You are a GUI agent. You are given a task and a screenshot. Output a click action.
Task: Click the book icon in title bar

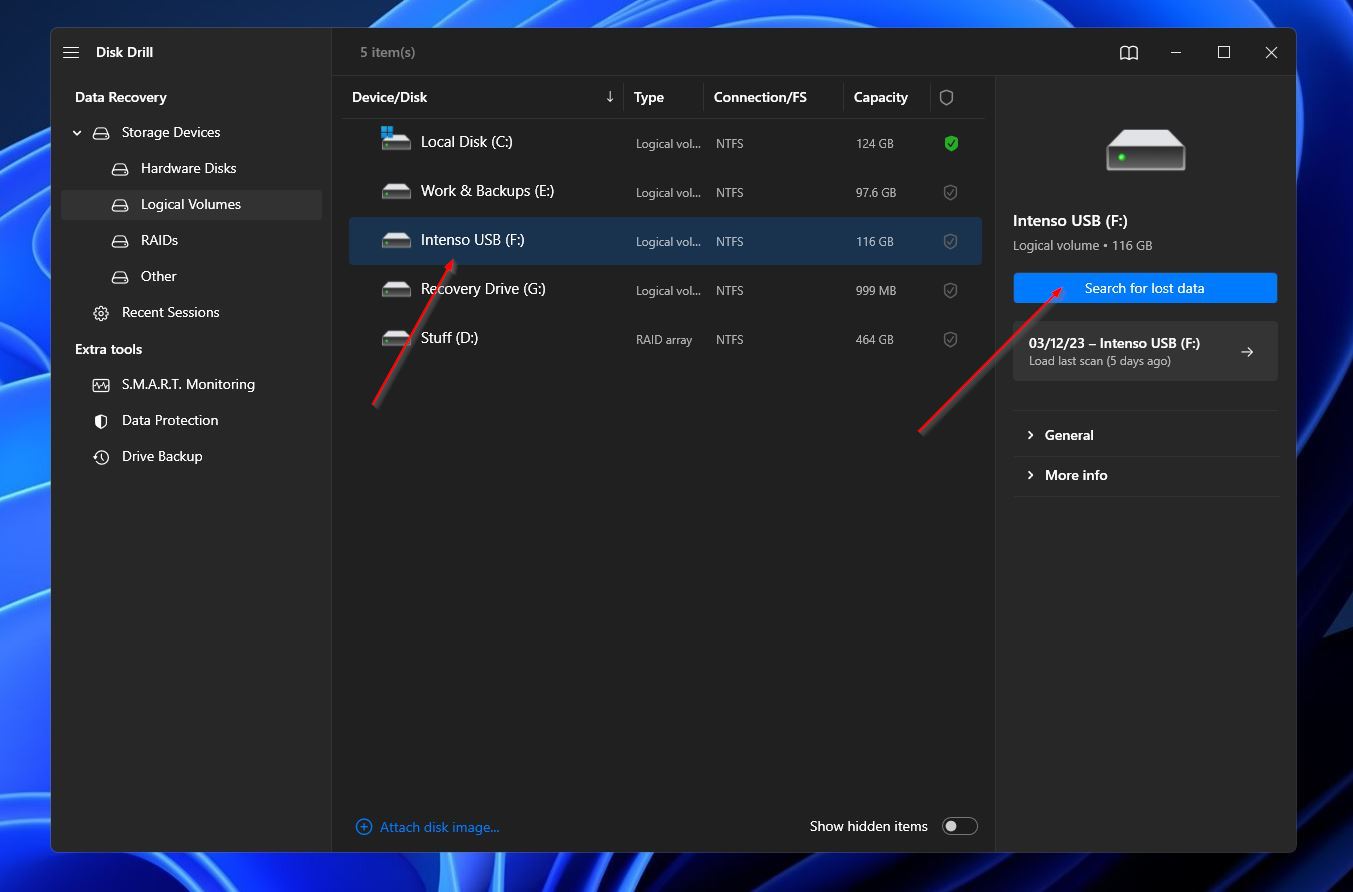tap(1128, 52)
